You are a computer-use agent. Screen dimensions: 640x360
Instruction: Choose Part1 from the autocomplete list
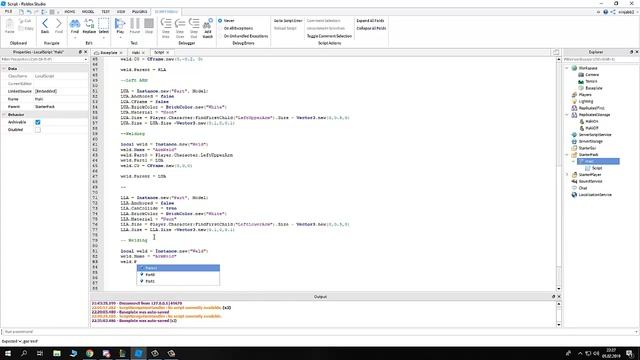(178, 281)
